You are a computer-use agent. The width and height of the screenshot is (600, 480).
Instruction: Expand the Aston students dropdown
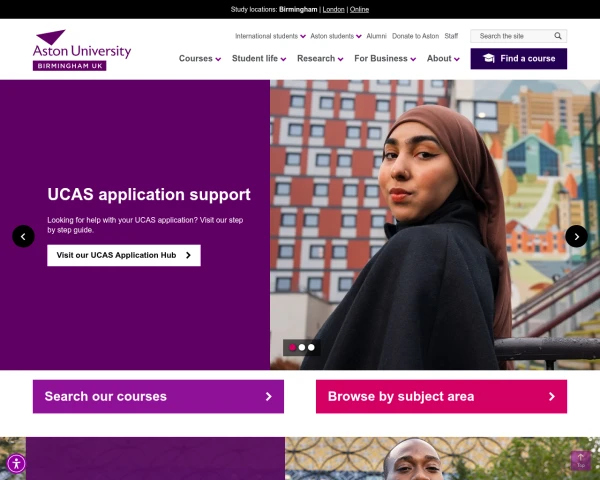coord(336,36)
